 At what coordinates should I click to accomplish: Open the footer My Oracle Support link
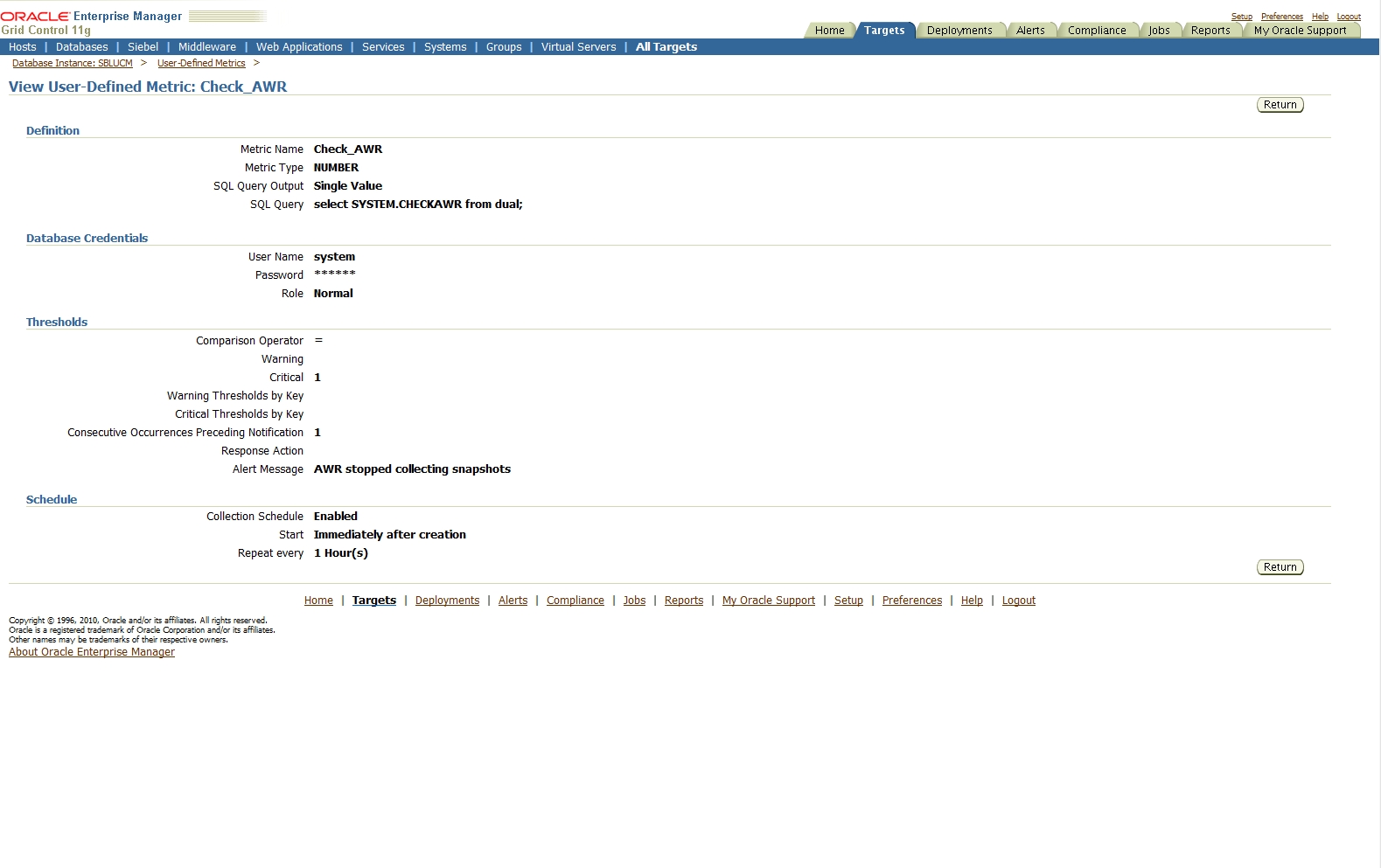tap(769, 601)
